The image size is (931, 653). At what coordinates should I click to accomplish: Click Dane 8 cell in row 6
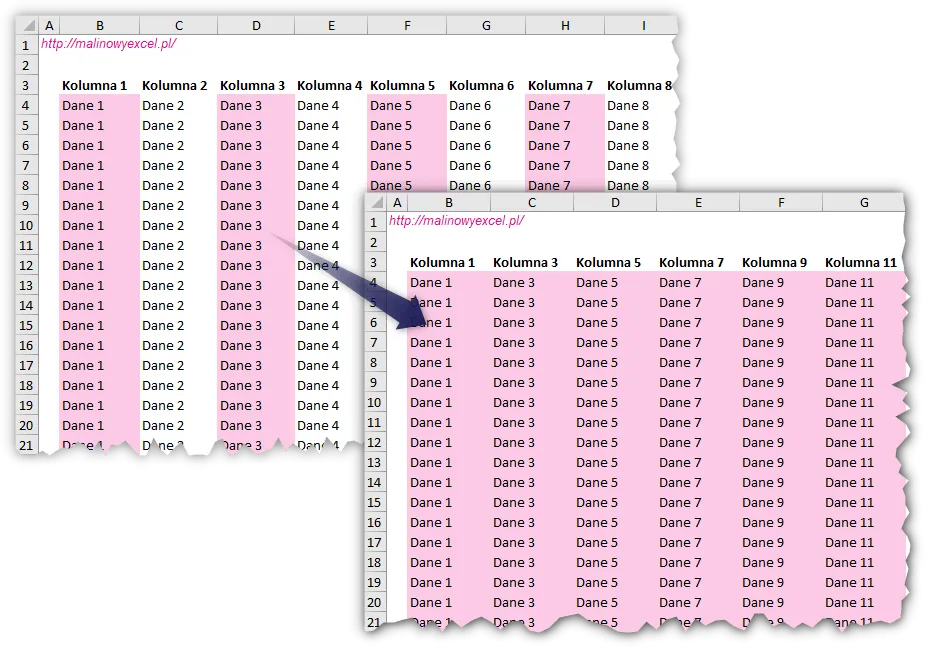point(627,146)
